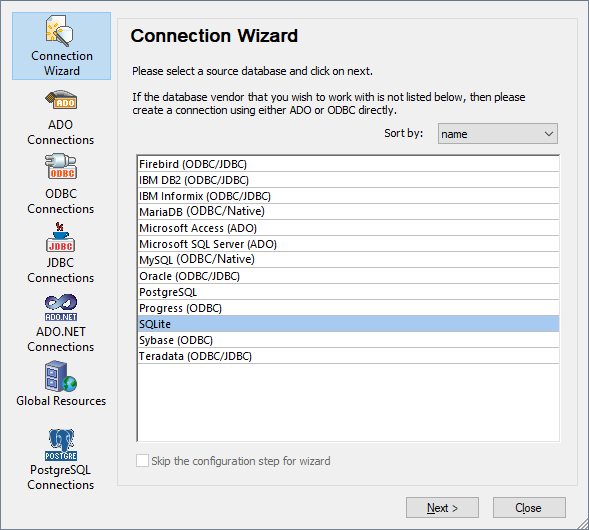589x530 pixels.
Task: Expand the Sort by dropdown arrow
Action: click(x=548, y=134)
